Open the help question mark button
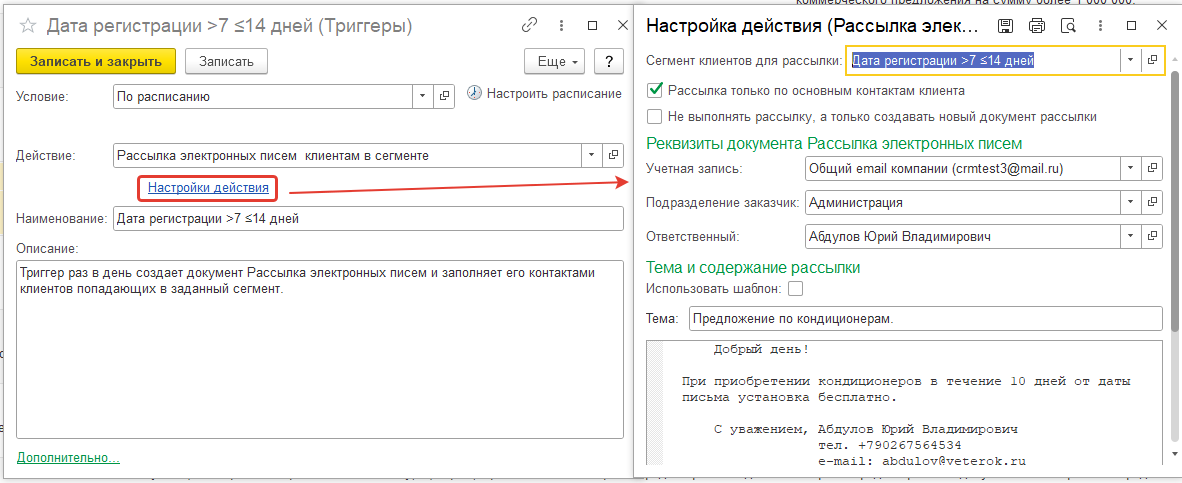 pos(608,62)
